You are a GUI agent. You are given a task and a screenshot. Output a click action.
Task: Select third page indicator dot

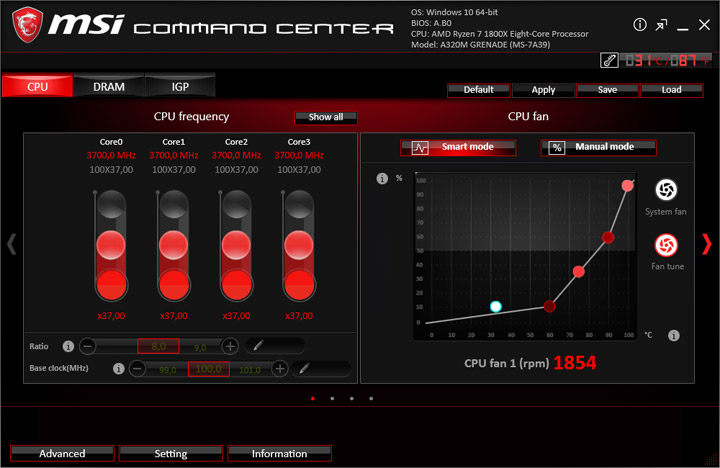[351, 399]
